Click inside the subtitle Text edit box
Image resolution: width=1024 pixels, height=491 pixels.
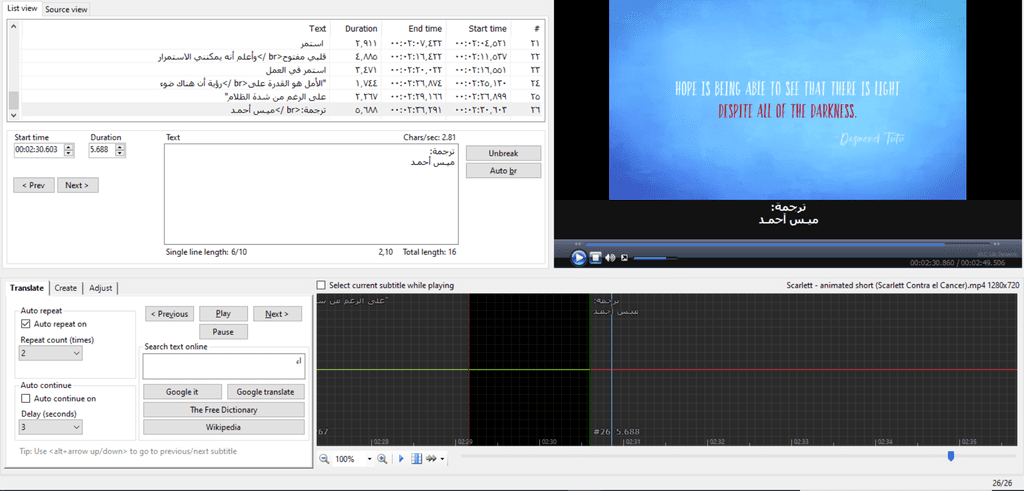pos(312,194)
